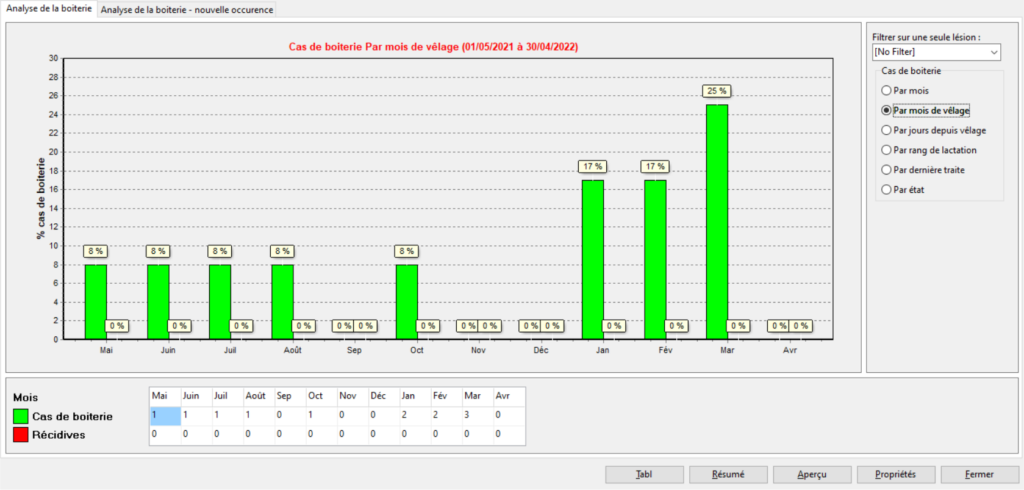Click the green 'Cas de boiterie' legend swatch
Viewport: 1024px width, 490px height.
[21, 415]
